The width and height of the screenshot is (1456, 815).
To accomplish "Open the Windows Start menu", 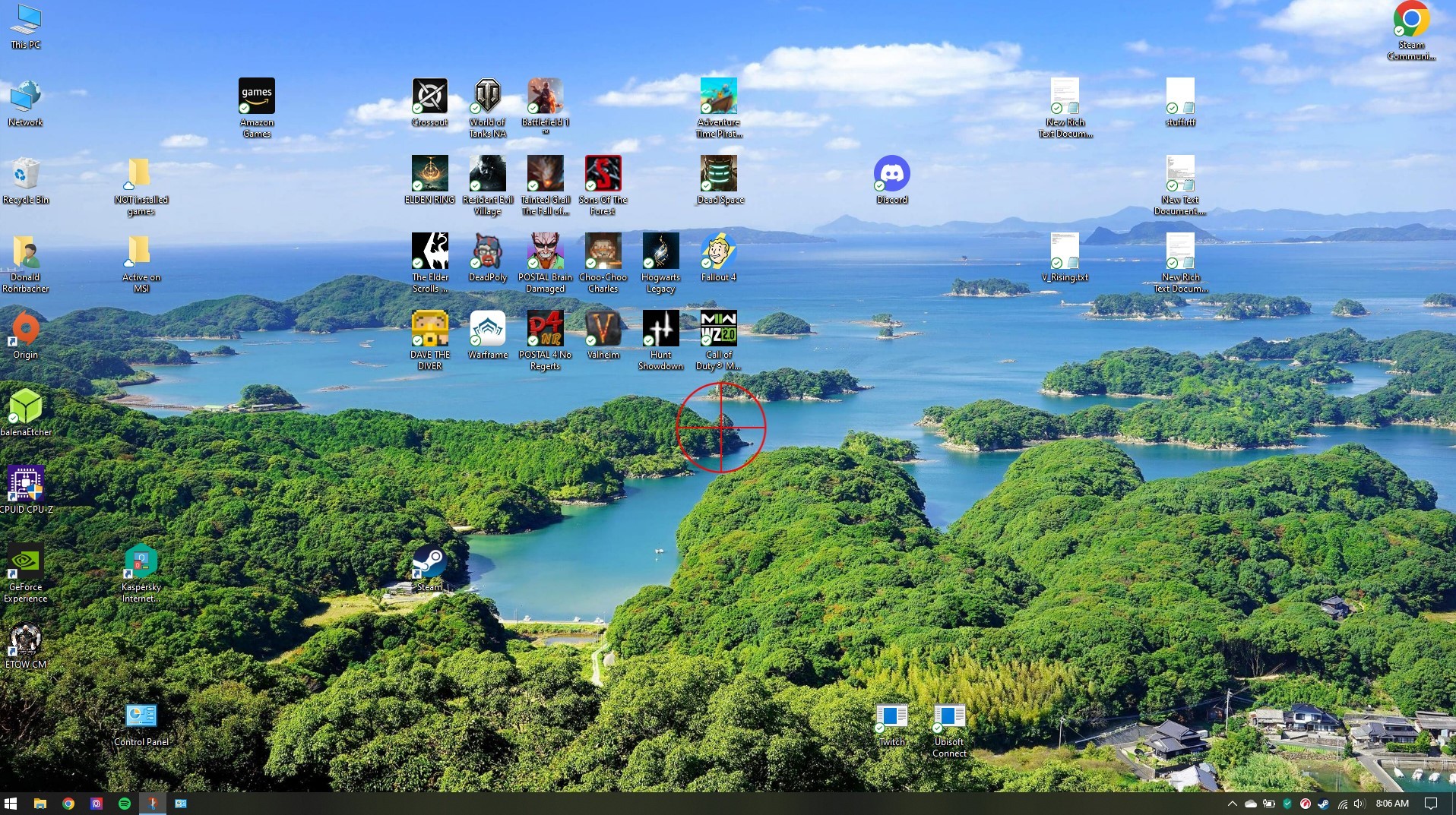I will [x=11, y=804].
